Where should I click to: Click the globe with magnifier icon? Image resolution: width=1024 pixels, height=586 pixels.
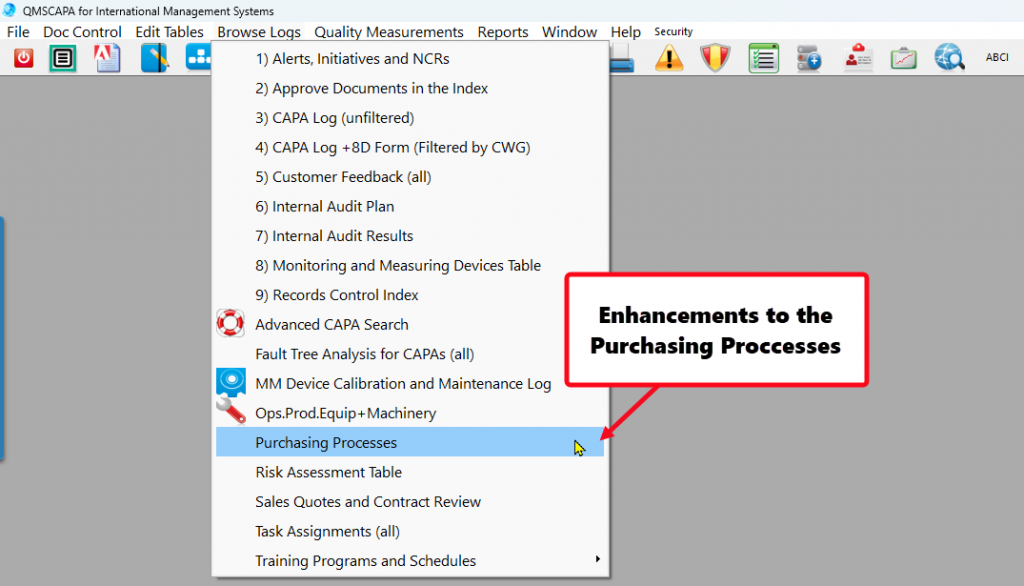click(x=949, y=58)
